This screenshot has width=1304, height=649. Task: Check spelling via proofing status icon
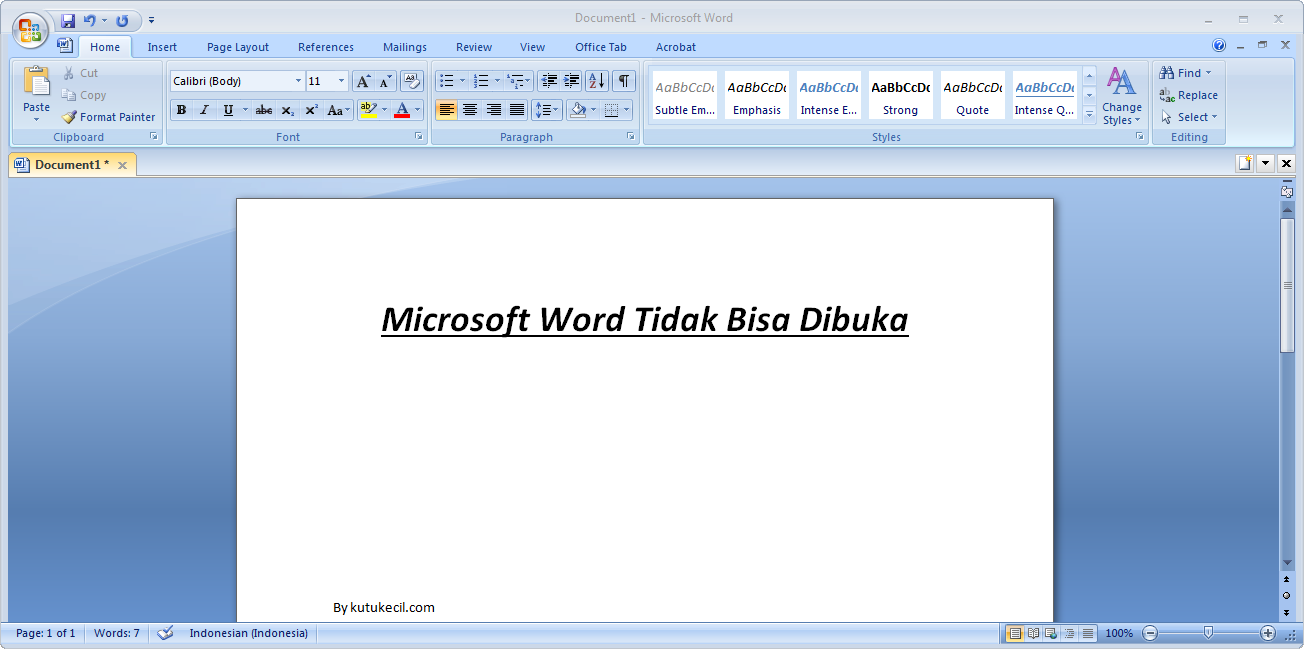[165, 633]
